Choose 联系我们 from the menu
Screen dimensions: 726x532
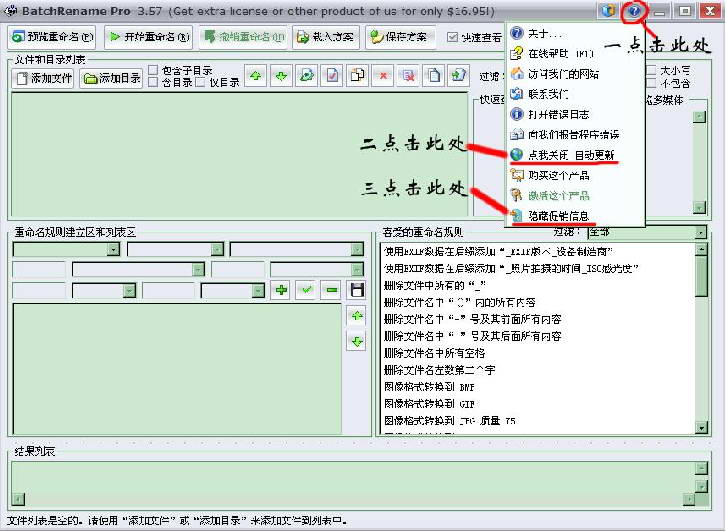coord(575,94)
